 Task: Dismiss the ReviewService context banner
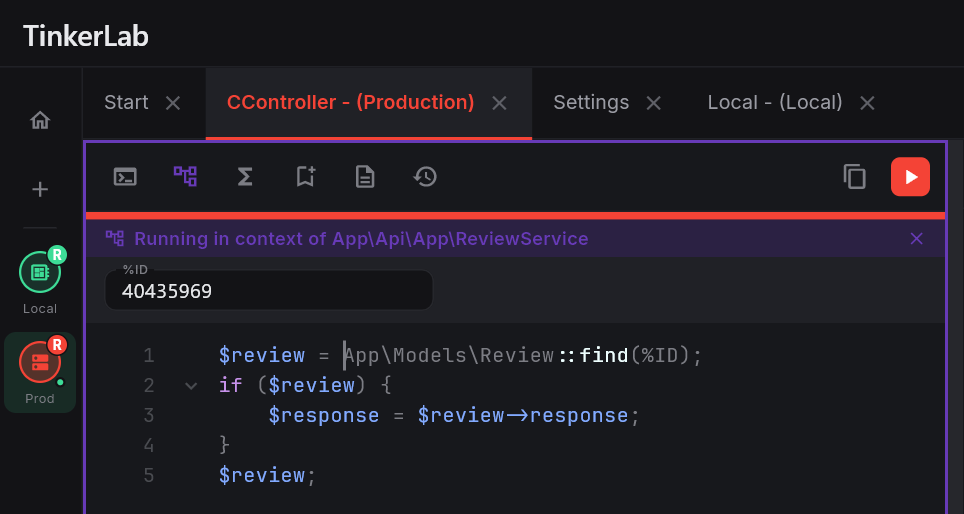pos(917,239)
